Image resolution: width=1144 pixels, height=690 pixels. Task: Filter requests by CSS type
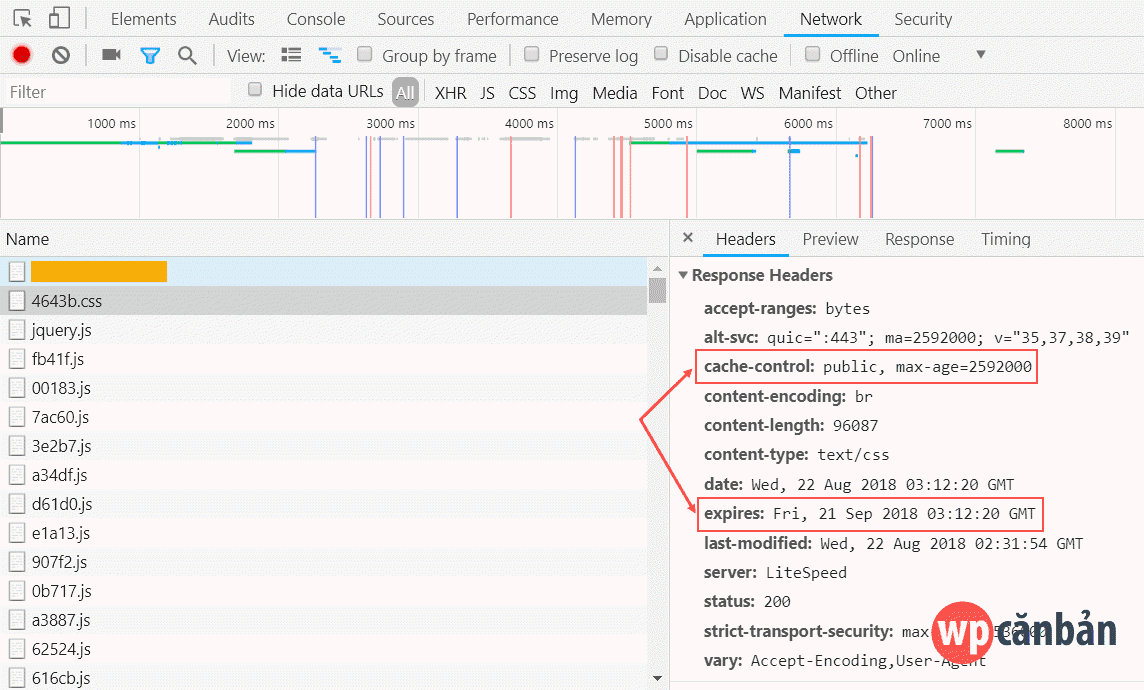[522, 92]
